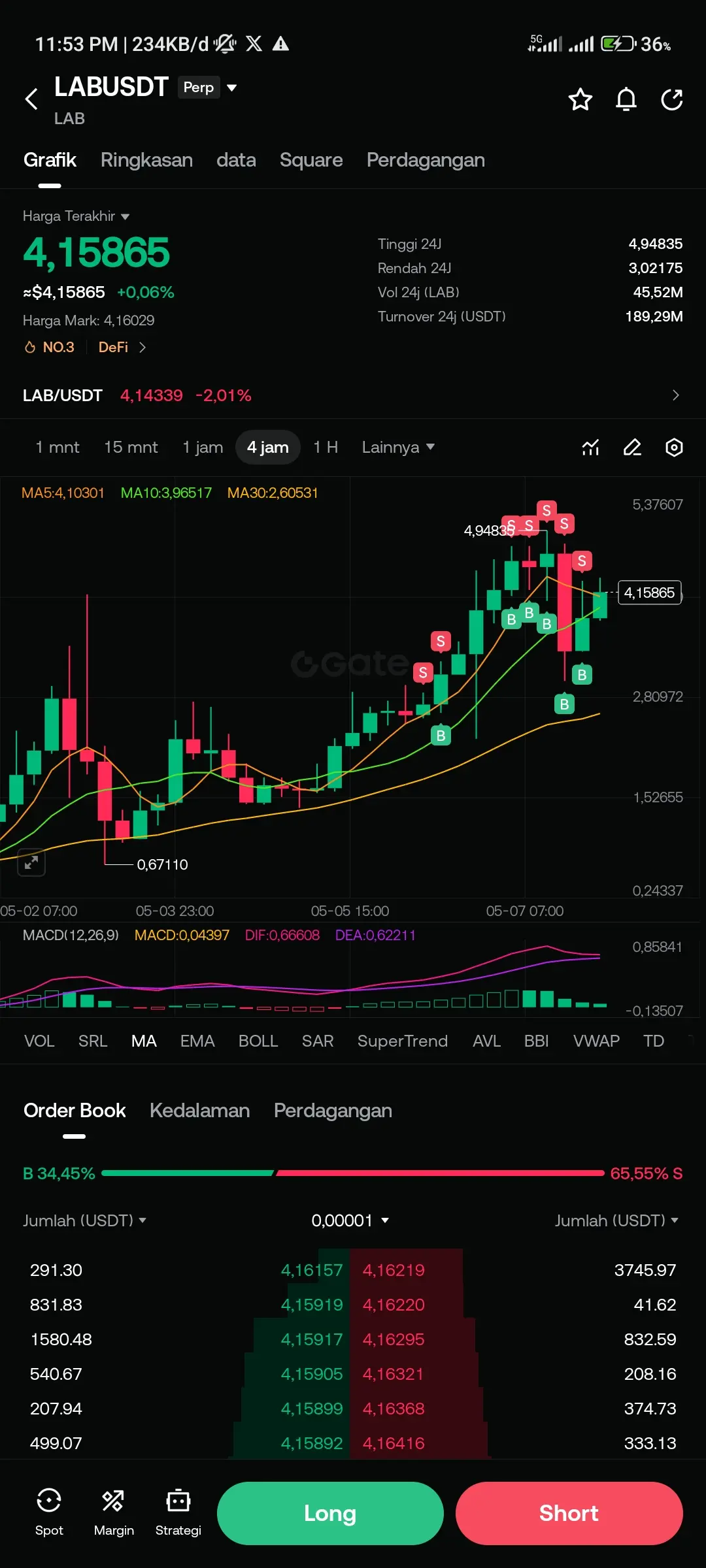Select ask price 4,16219
This screenshot has height=1568, width=706.
tap(394, 1270)
